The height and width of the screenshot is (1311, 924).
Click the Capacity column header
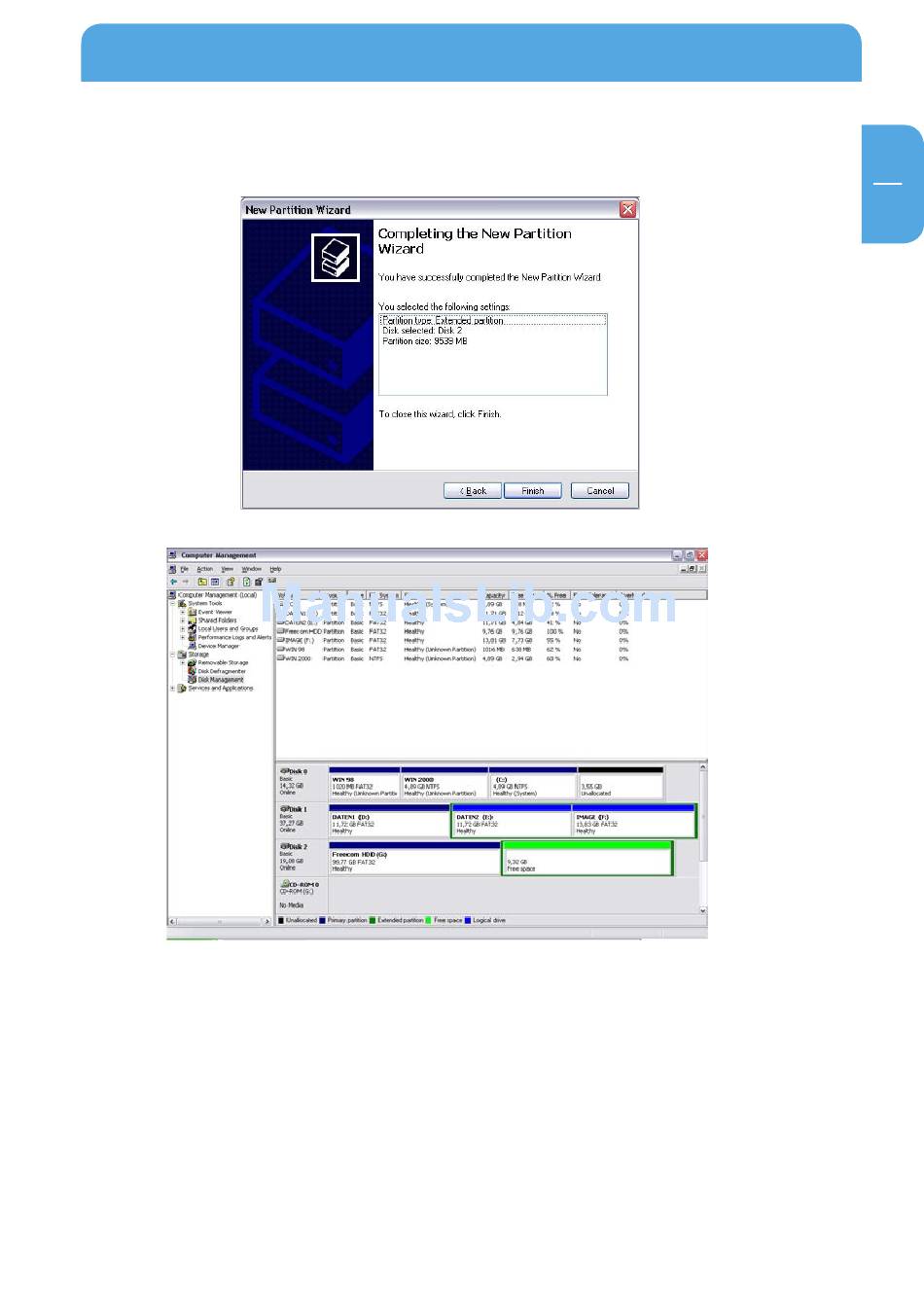[496, 594]
